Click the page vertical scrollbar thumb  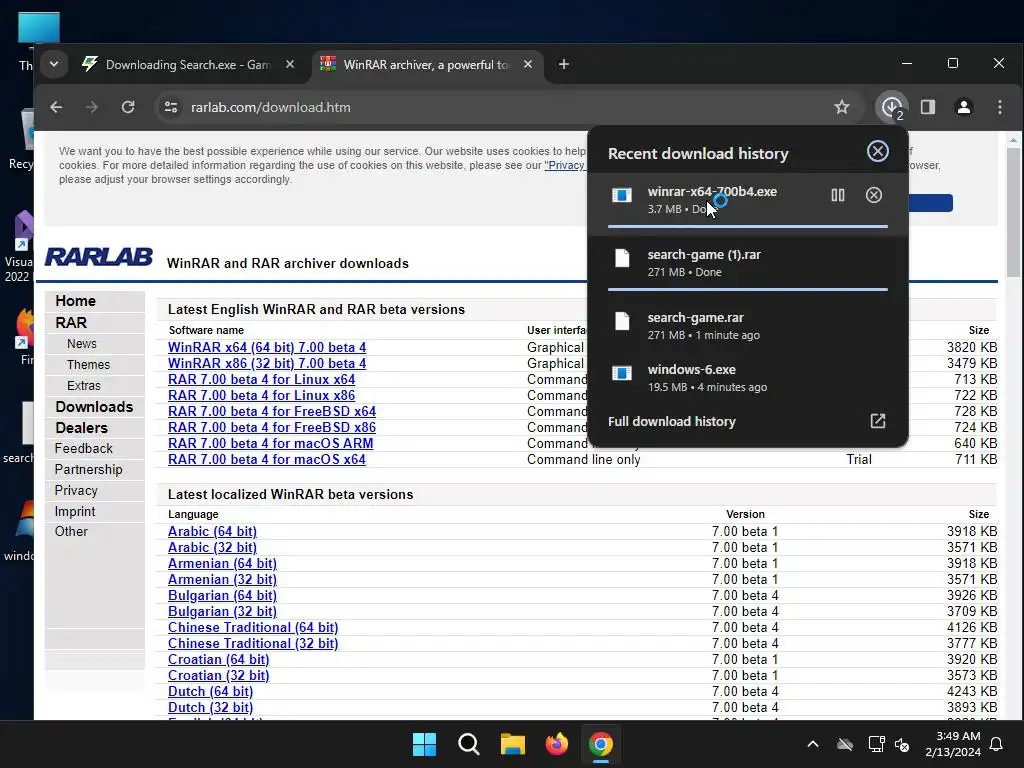coord(1013,212)
